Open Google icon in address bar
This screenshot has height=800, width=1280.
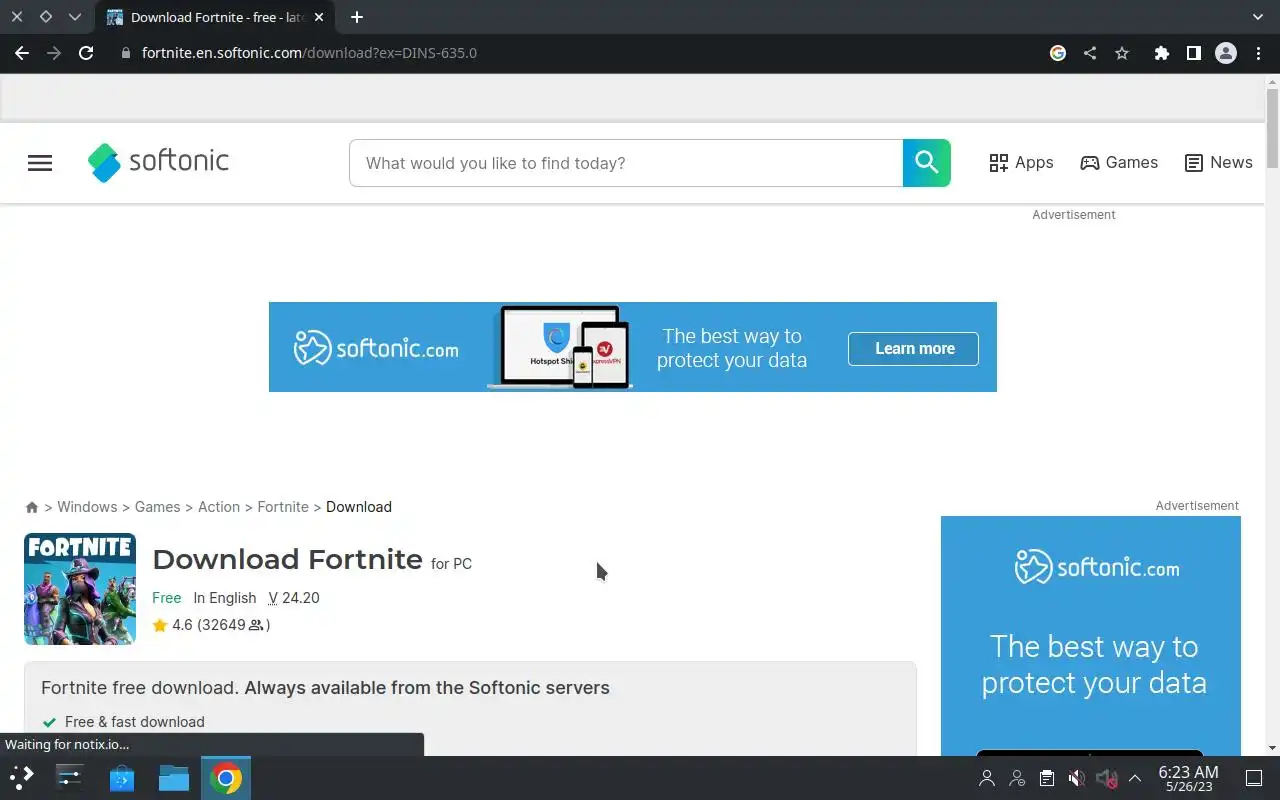pos(1058,53)
